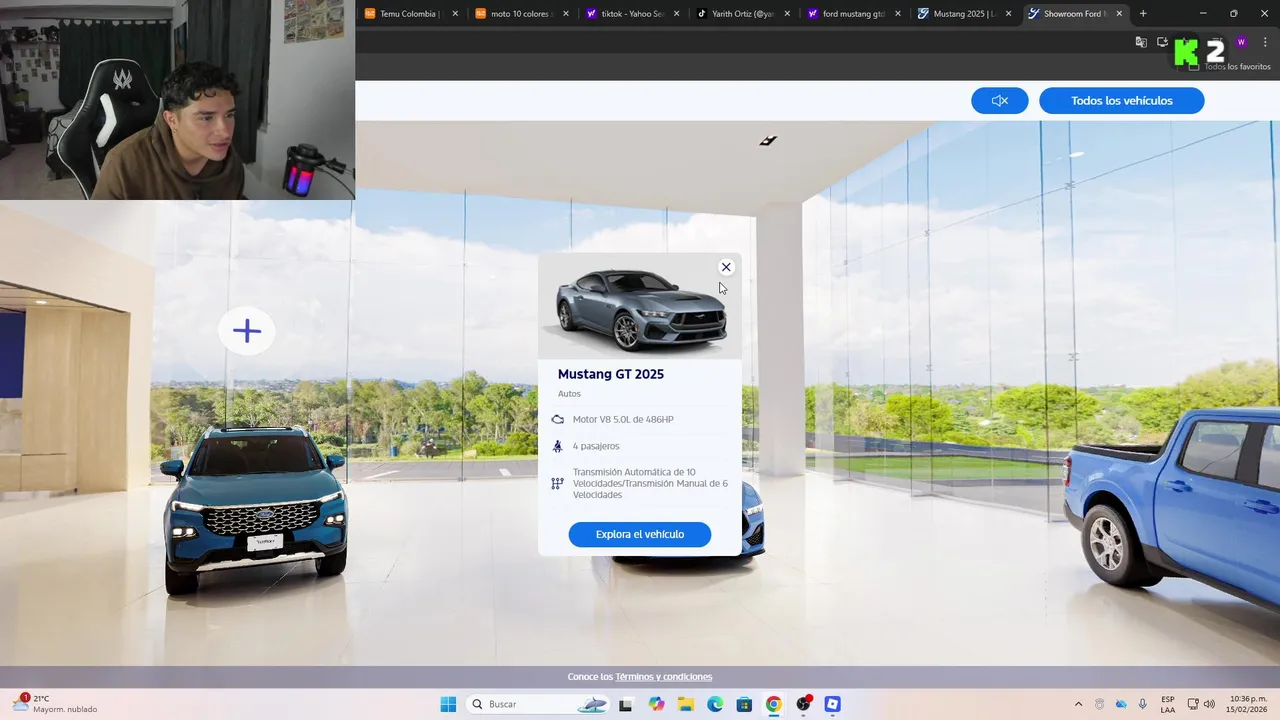Close the Temu Colombia tab
This screenshot has height=720, width=1280.
pos(455,14)
